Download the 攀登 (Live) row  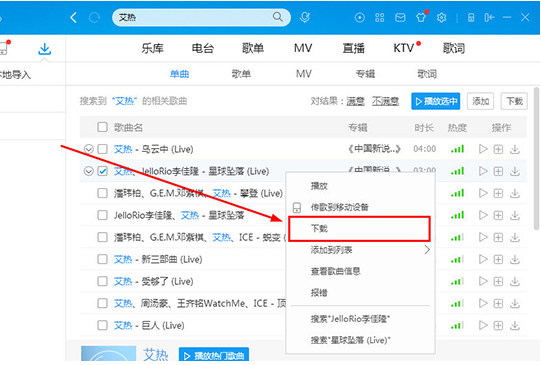coord(515,193)
